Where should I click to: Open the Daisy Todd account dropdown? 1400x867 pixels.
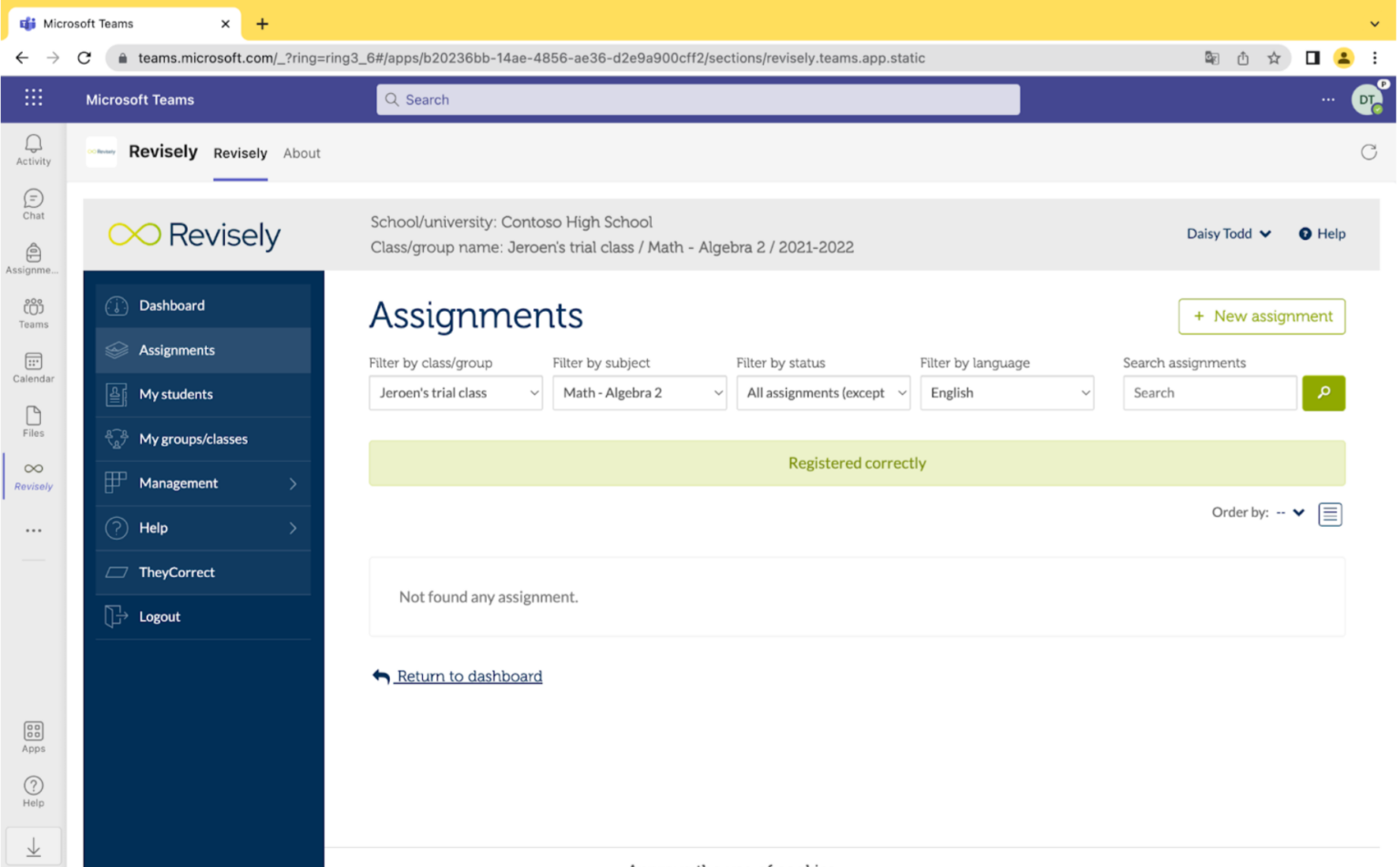click(1228, 233)
